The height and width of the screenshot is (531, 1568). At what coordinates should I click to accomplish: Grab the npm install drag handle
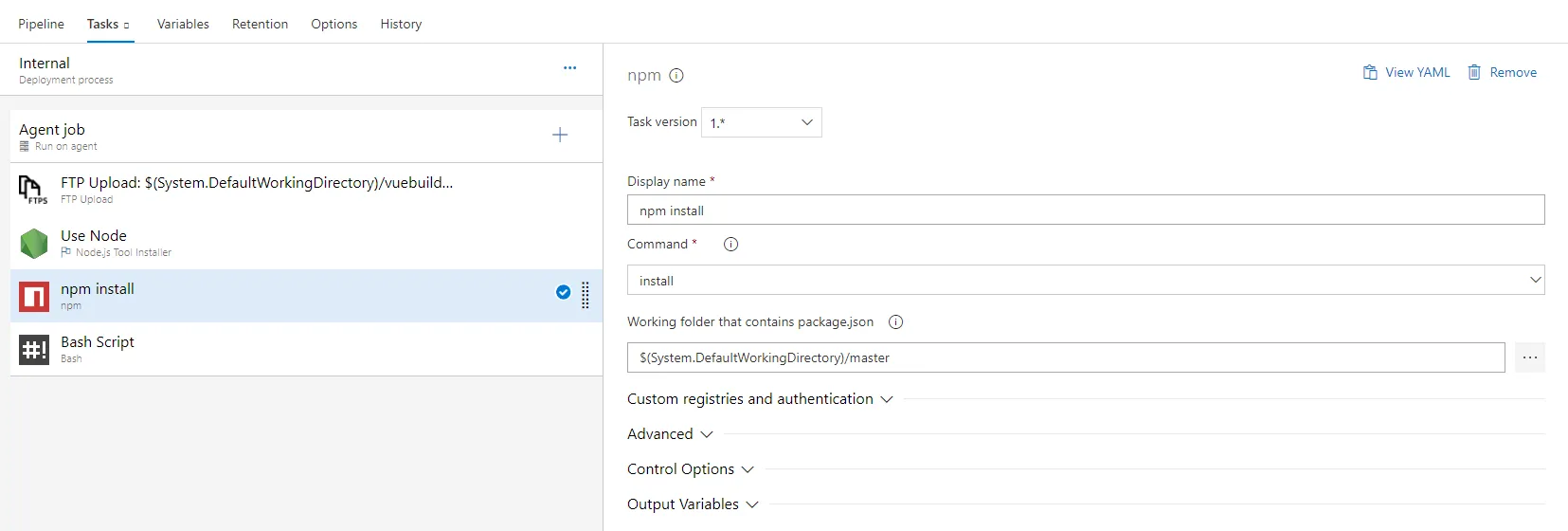pyautogui.click(x=586, y=296)
